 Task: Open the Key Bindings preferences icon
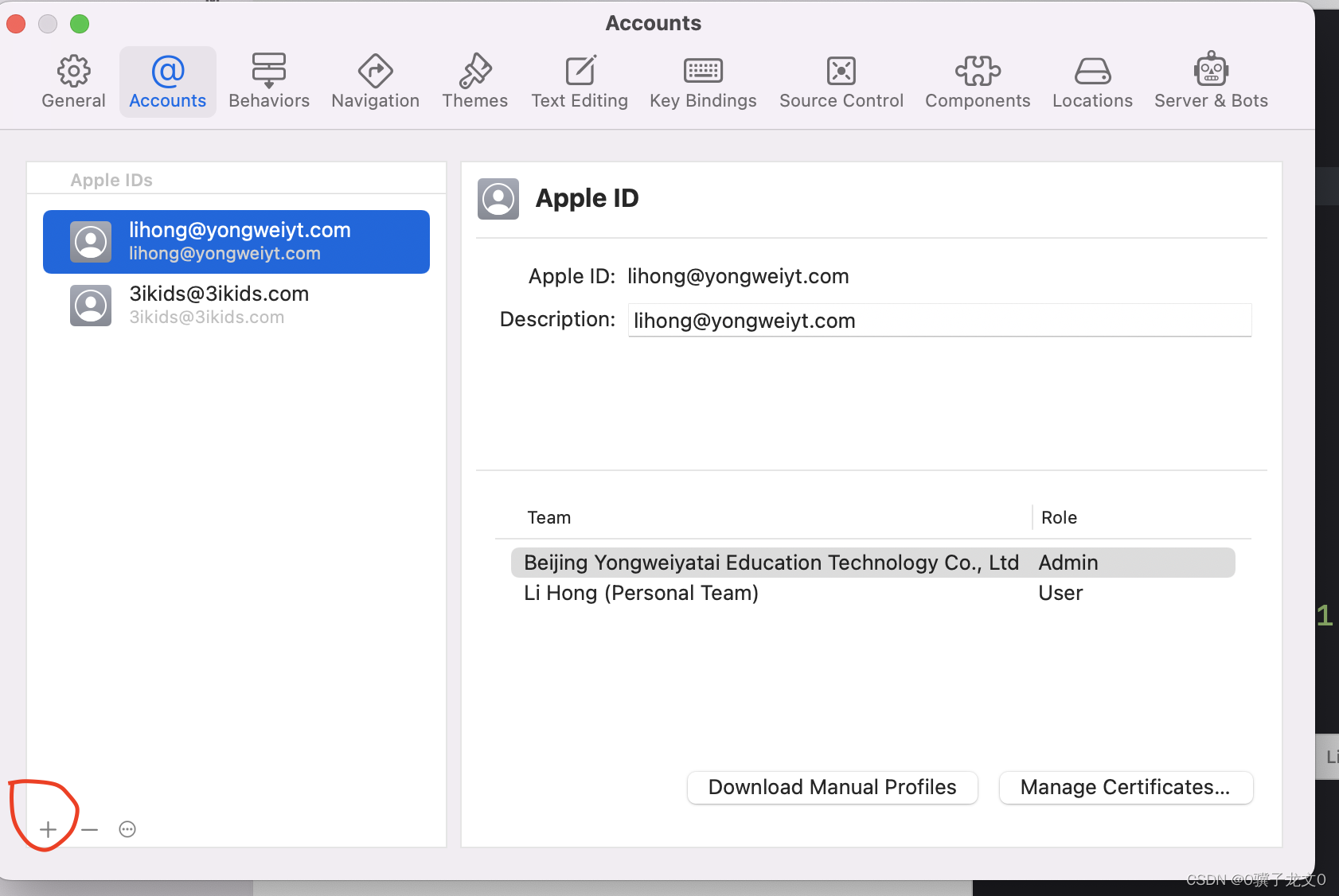703,80
